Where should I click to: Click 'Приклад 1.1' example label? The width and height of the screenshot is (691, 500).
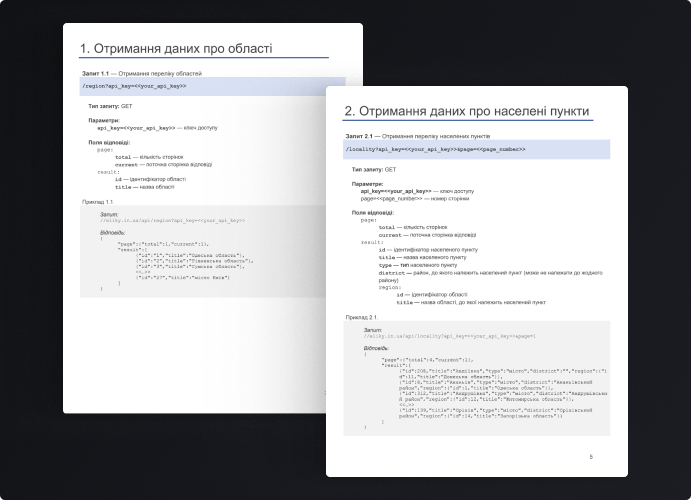point(97,202)
